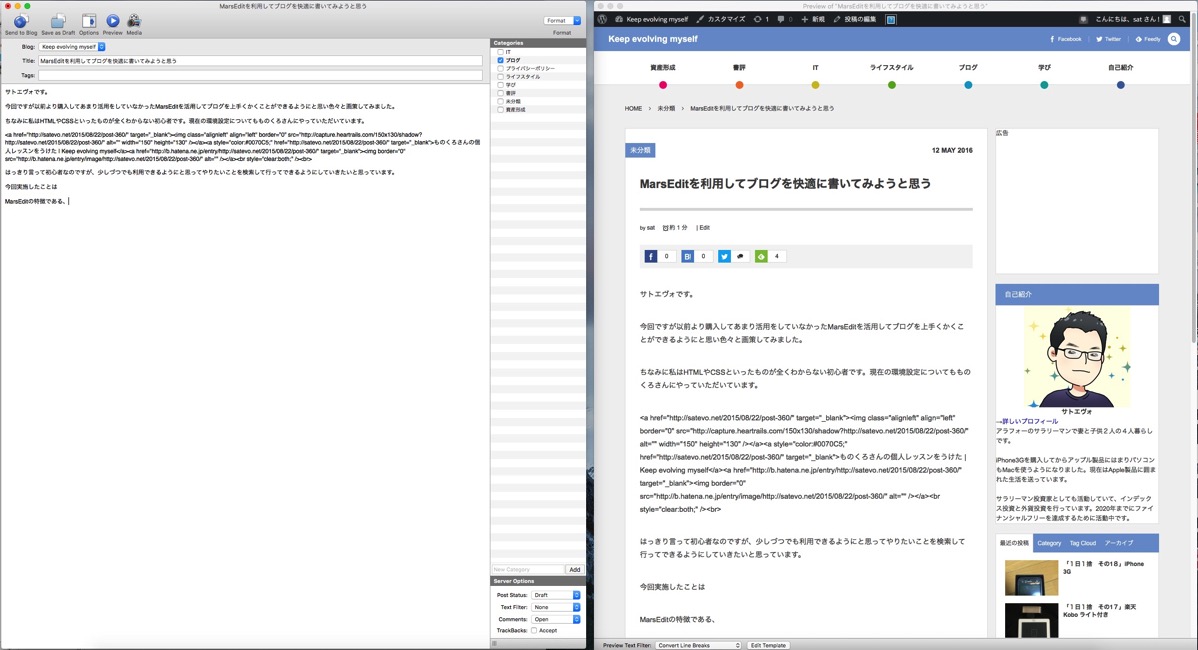This screenshot has width=1198, height=650.
Task: Click the HOME breadcrumb link
Action: coord(633,108)
